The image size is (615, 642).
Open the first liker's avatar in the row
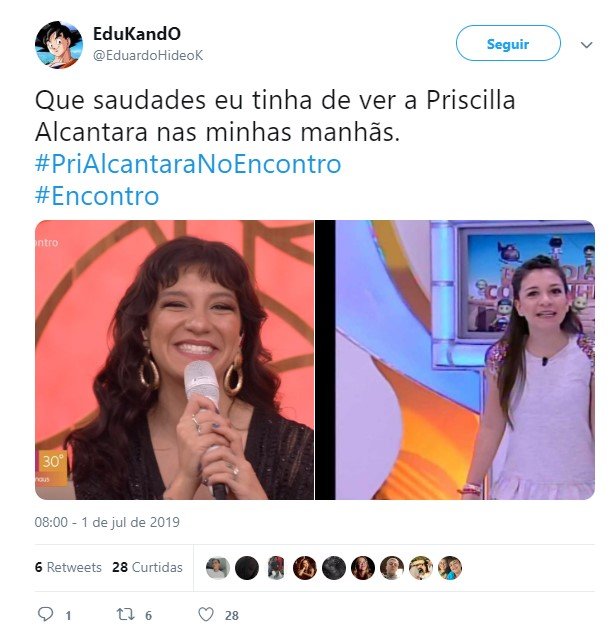217,568
